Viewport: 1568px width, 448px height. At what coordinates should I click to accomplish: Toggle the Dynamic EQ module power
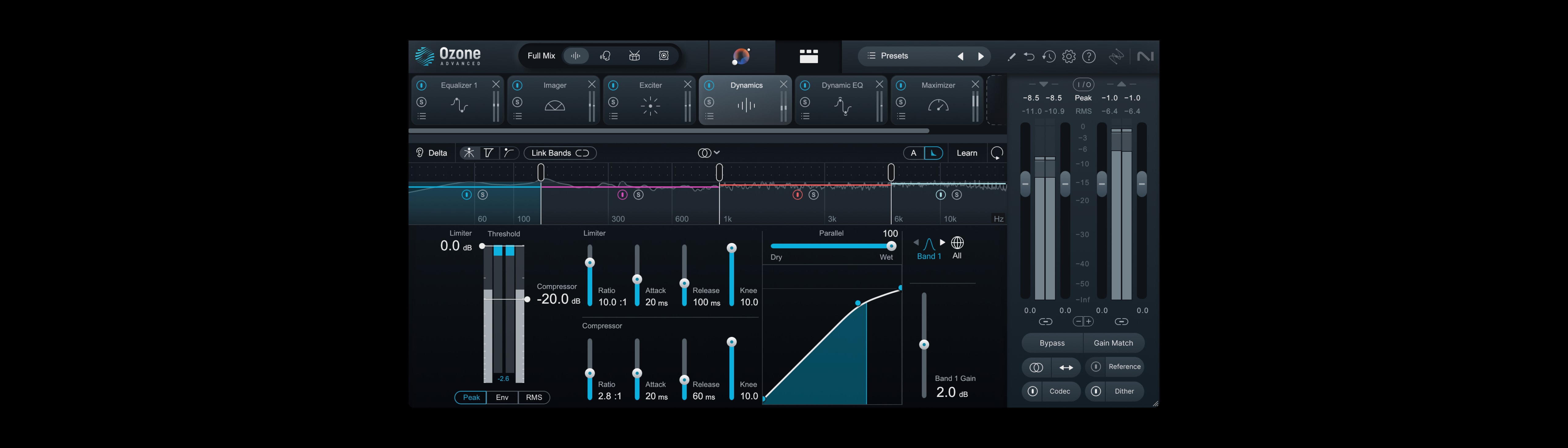coord(805,85)
